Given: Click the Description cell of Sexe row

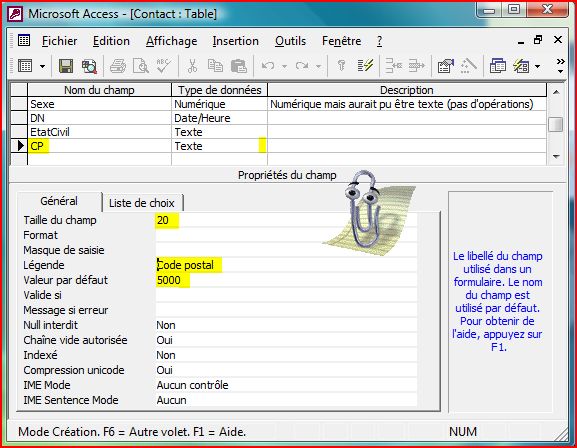Looking at the screenshot, I should click(407, 104).
